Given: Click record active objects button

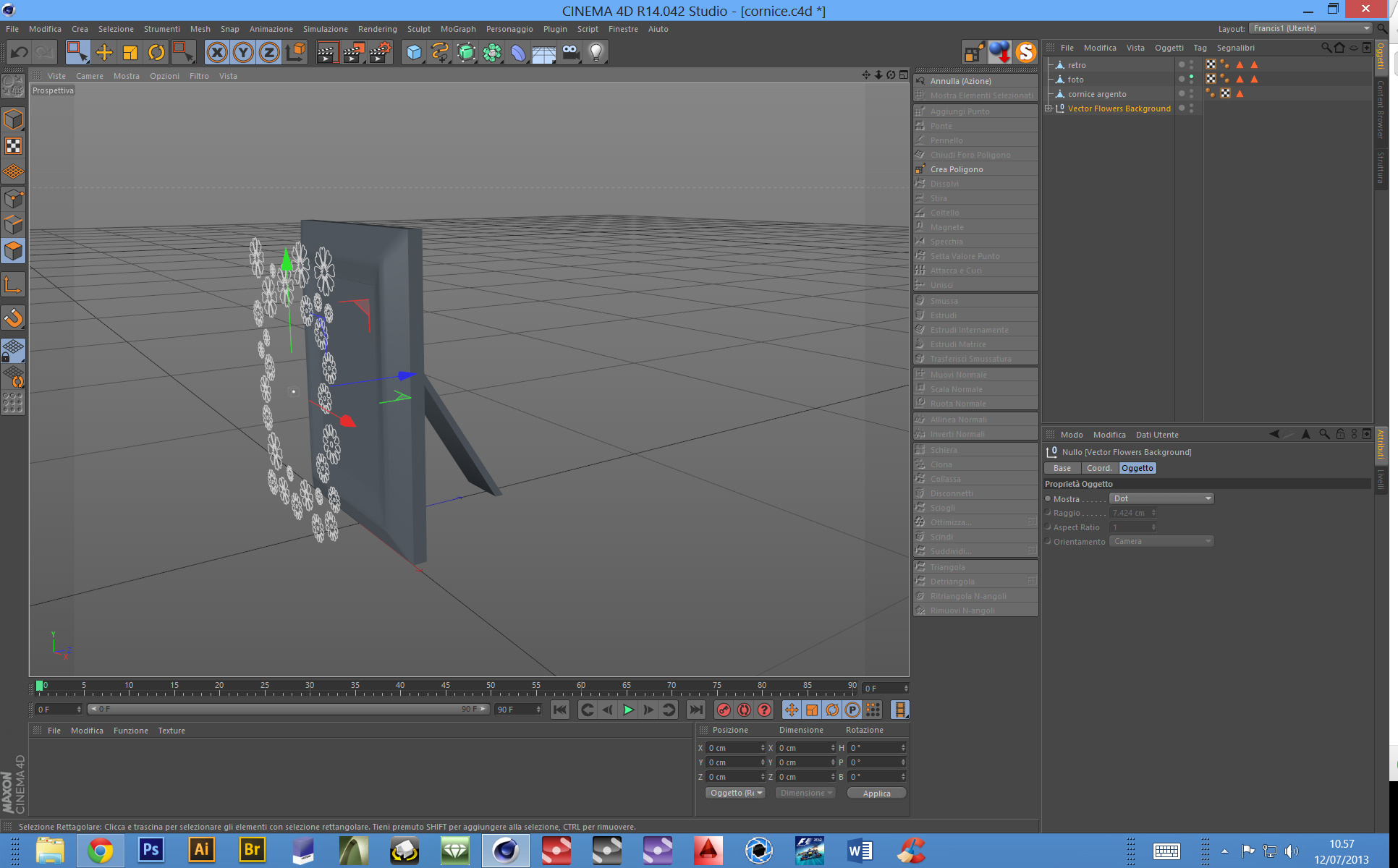Looking at the screenshot, I should tap(724, 710).
